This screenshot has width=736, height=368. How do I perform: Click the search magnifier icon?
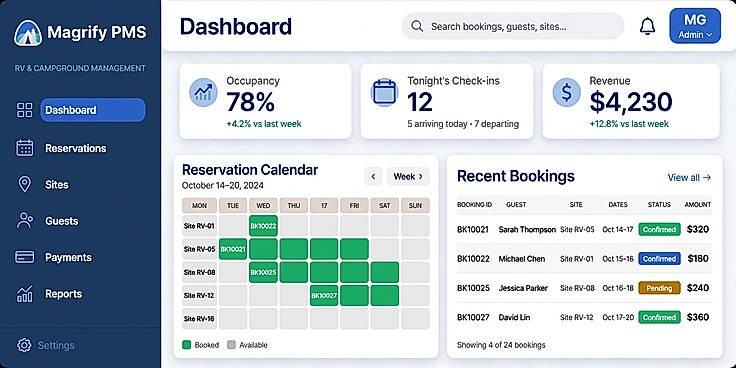pyautogui.click(x=417, y=26)
